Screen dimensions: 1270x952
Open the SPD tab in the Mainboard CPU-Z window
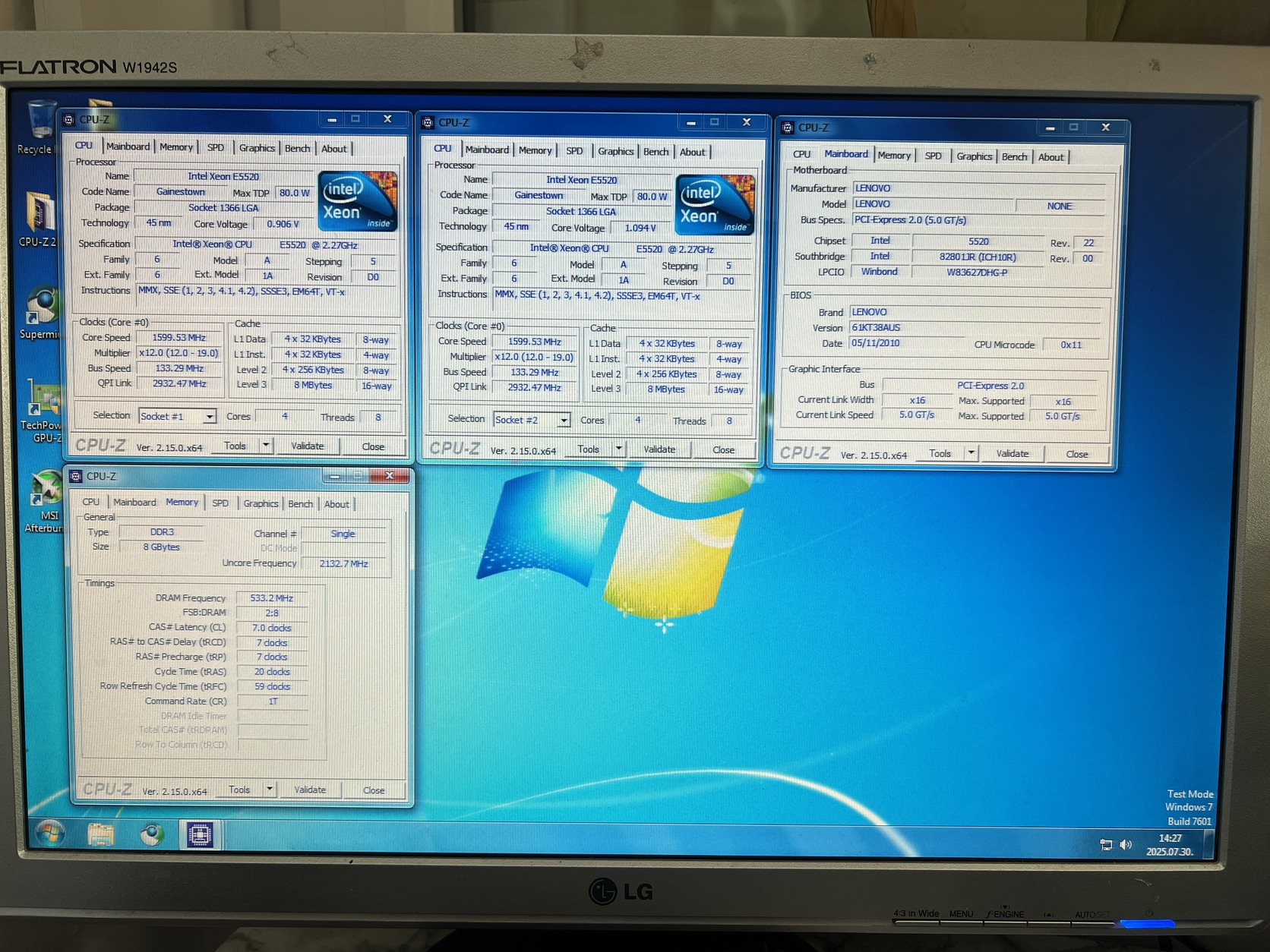934,156
